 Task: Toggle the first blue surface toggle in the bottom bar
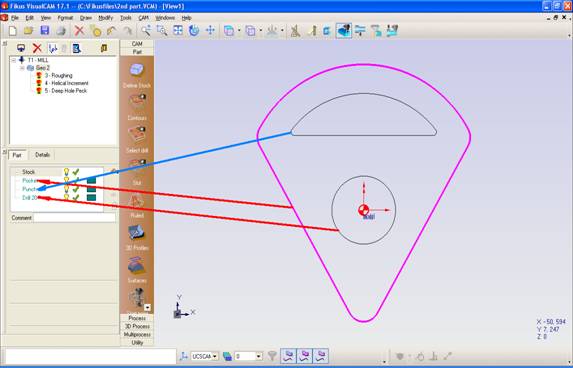[289, 356]
